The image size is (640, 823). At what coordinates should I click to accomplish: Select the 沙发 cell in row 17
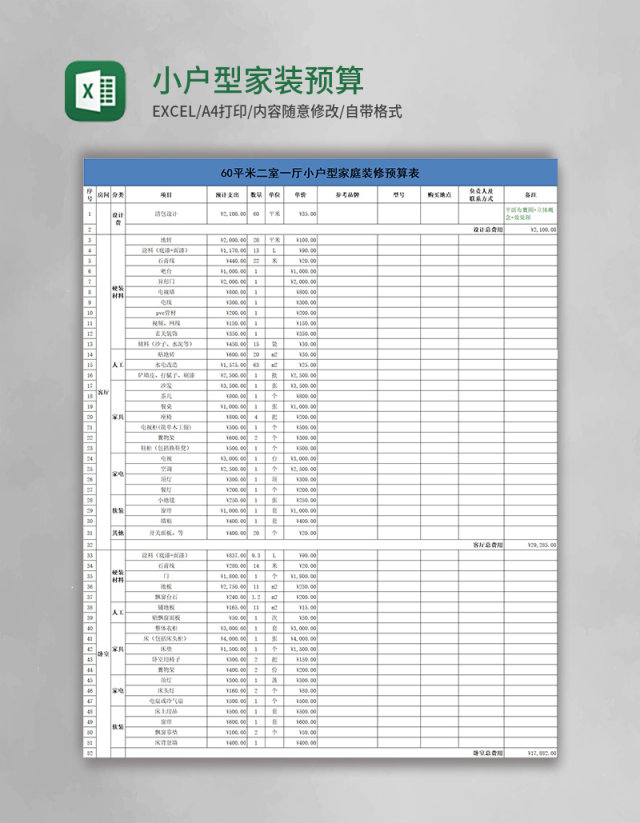tap(166, 386)
